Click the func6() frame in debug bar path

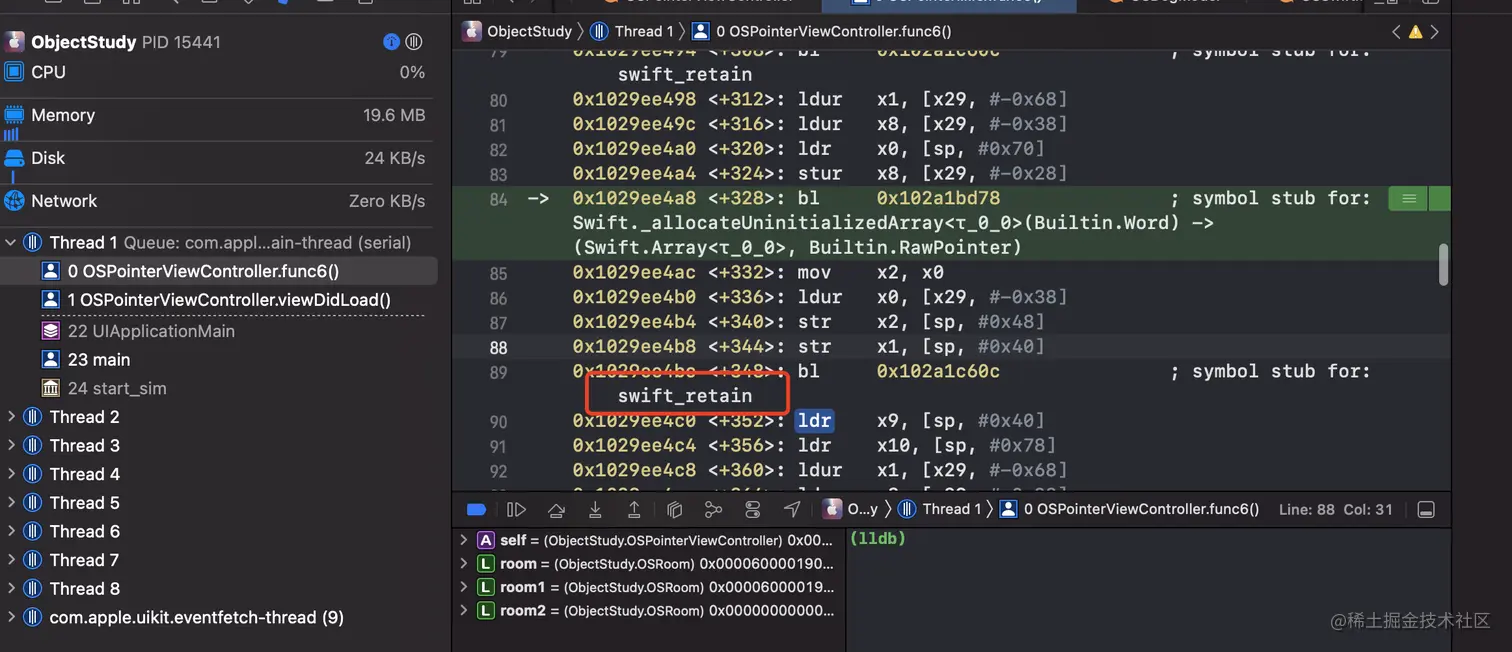click(x=1130, y=509)
